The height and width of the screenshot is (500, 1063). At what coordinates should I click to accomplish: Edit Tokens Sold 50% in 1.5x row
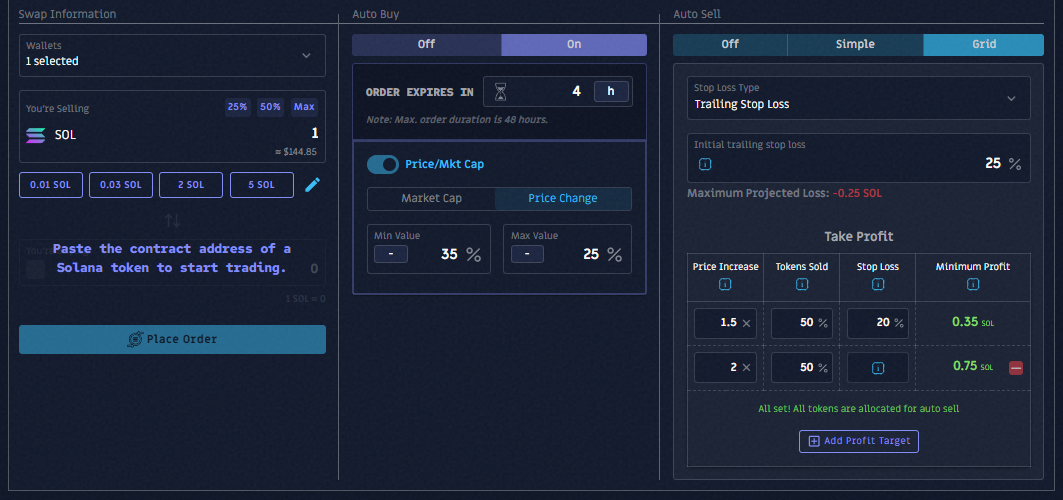click(801, 323)
